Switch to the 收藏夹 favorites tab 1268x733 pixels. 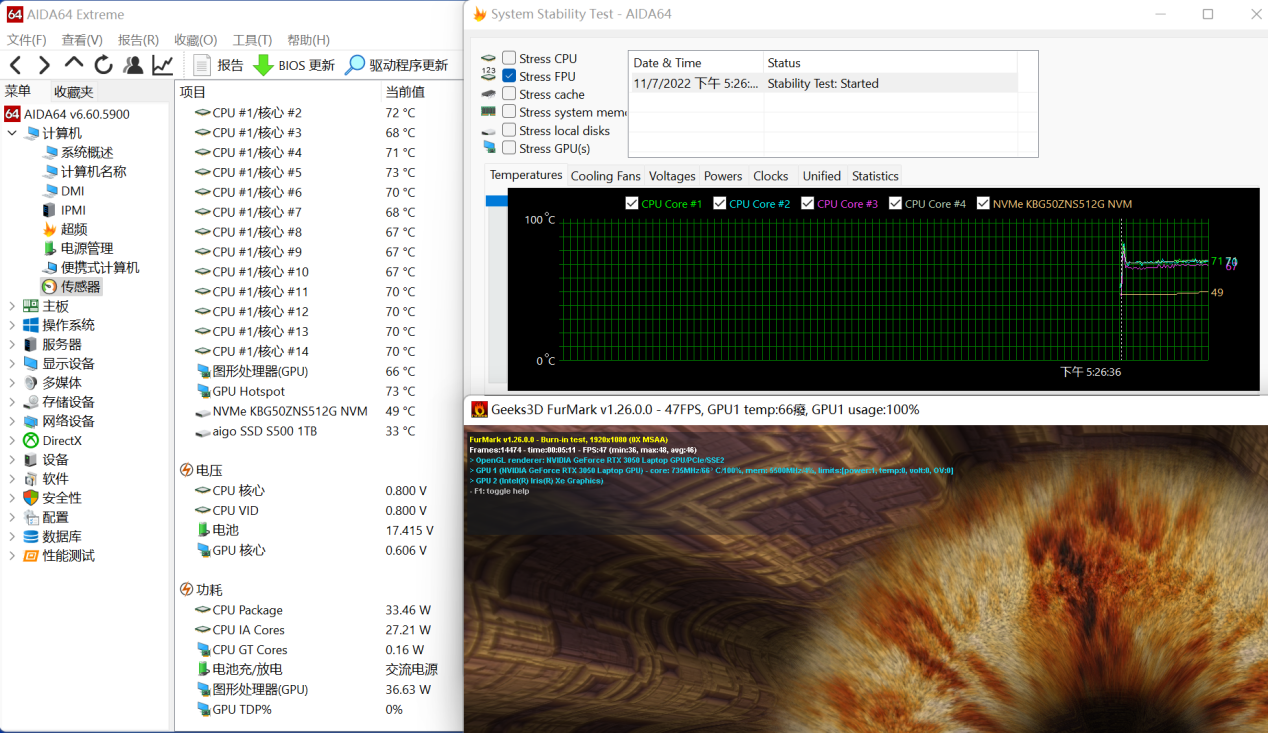click(x=74, y=92)
